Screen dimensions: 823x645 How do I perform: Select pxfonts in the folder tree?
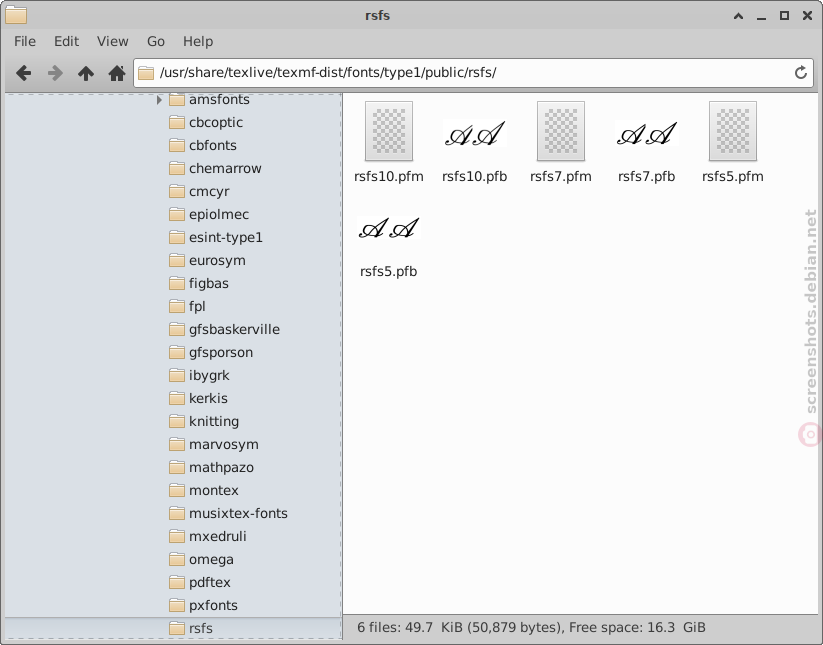(213, 606)
